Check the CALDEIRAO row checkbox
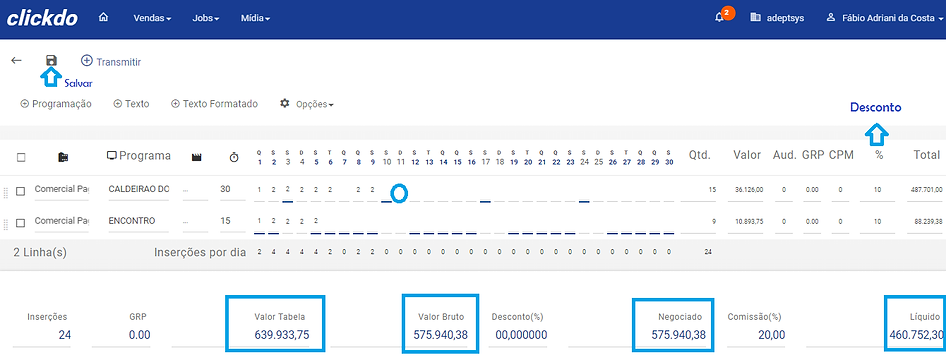The image size is (946, 360). (20, 191)
